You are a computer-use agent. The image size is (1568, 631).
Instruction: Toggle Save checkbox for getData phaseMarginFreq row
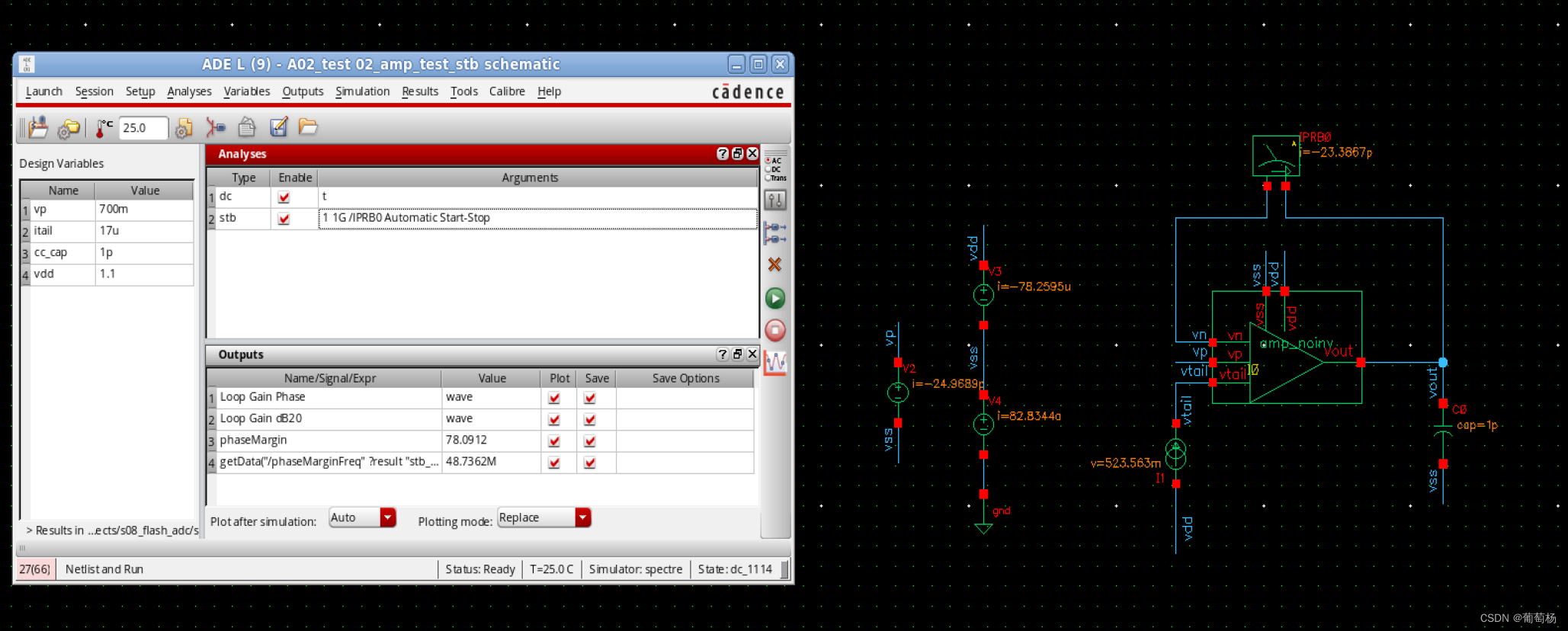tap(589, 463)
